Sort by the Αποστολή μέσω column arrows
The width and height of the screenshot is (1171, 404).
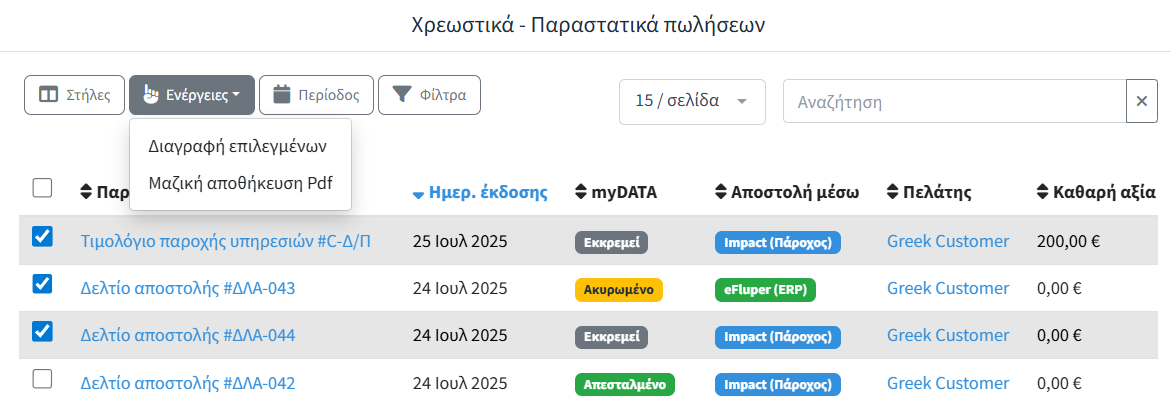point(722,192)
